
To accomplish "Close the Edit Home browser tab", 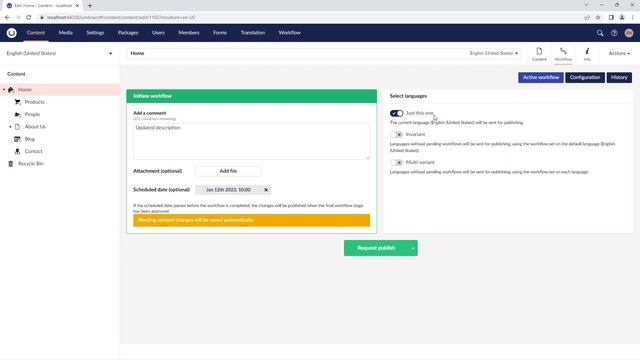I will (x=78, y=6).
